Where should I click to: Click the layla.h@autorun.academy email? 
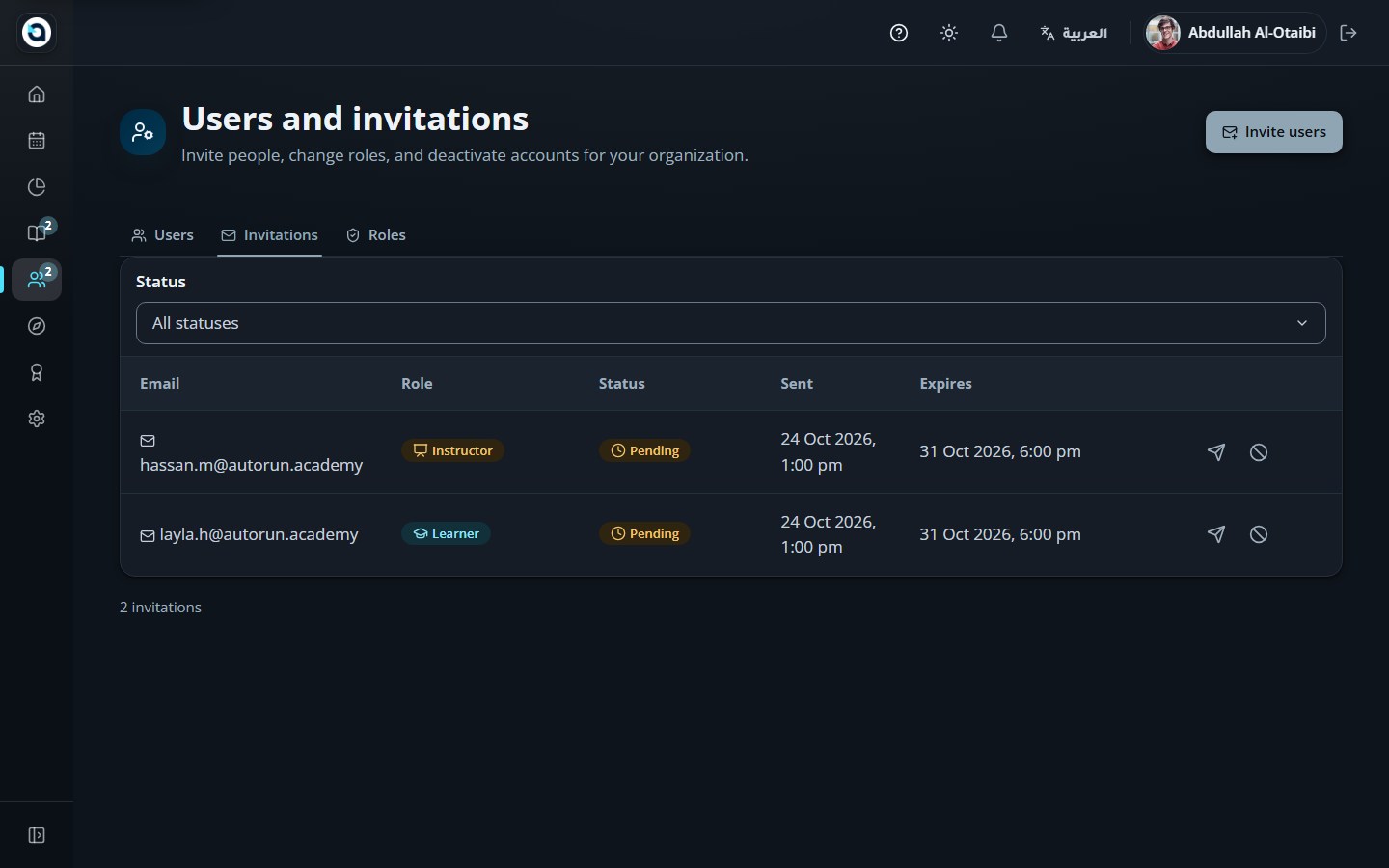point(259,534)
